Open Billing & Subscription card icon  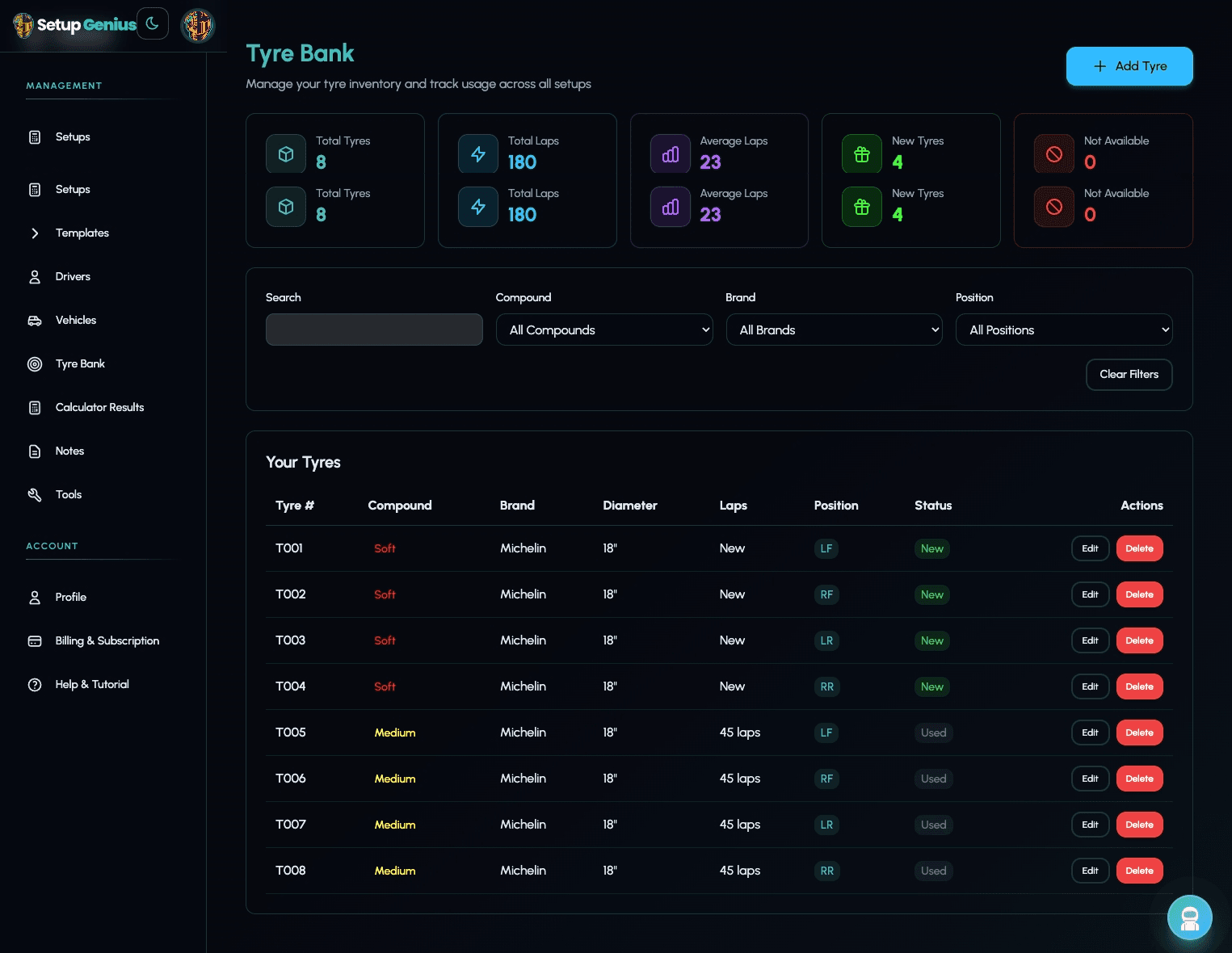(35, 641)
